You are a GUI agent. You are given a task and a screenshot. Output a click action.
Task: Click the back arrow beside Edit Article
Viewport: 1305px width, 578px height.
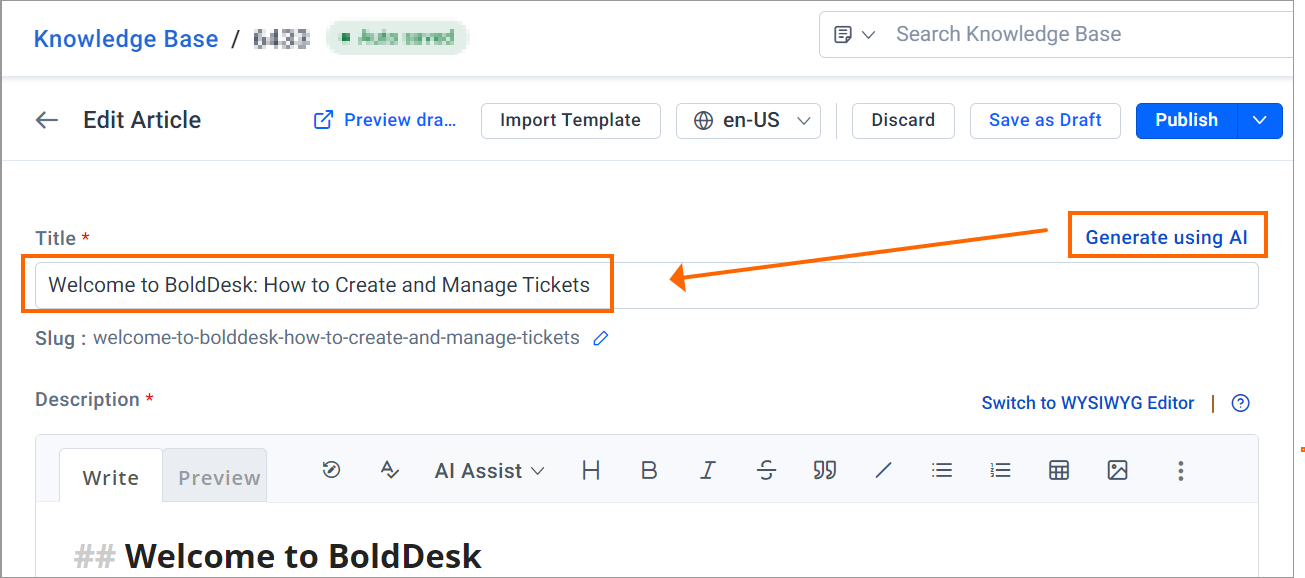[x=47, y=120]
